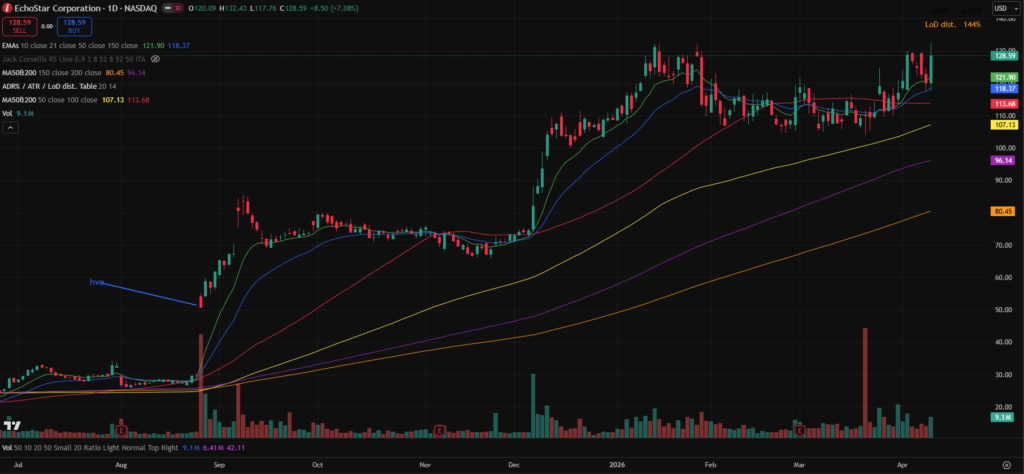Click the TradingView logo watermark
The height and width of the screenshot is (474, 1024).
(13, 427)
